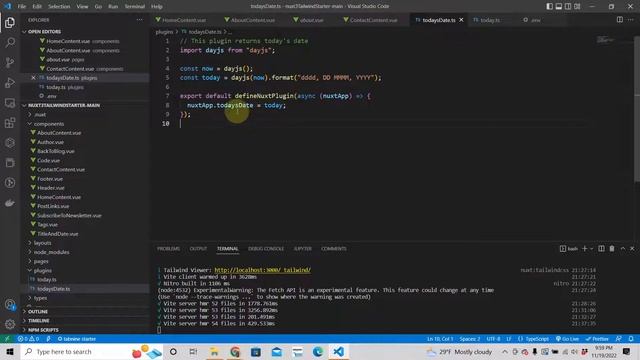Image resolution: width=640 pixels, height=360 pixels.
Task: Switch to the Problems panel tab
Action: pyautogui.click(x=169, y=249)
